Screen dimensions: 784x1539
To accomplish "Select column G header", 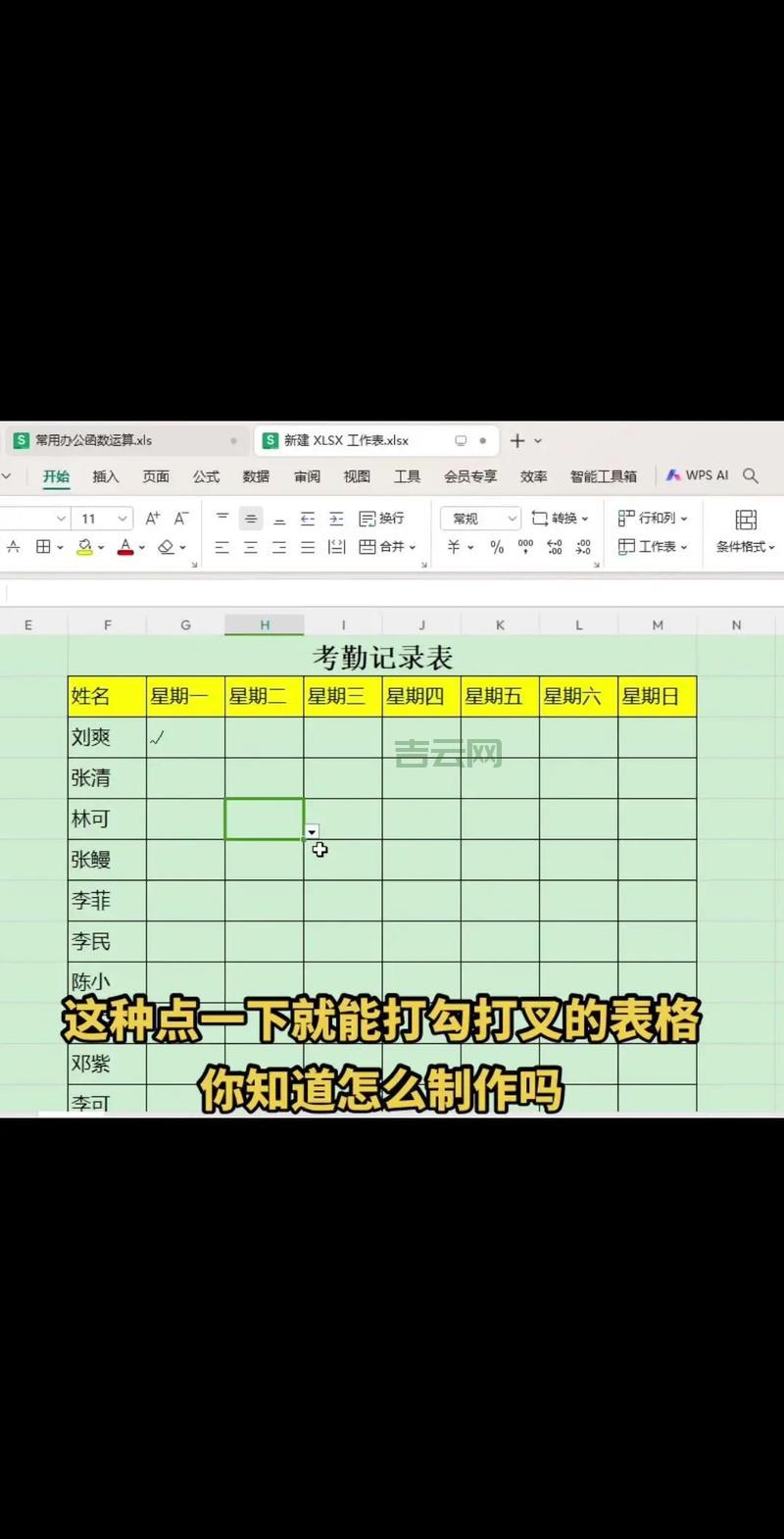I will 185,624.
